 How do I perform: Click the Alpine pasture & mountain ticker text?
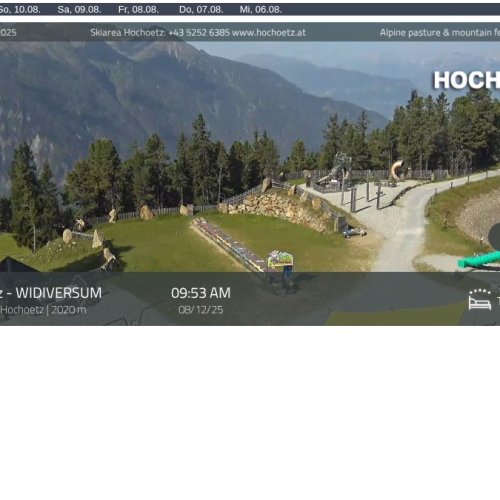[440, 33]
